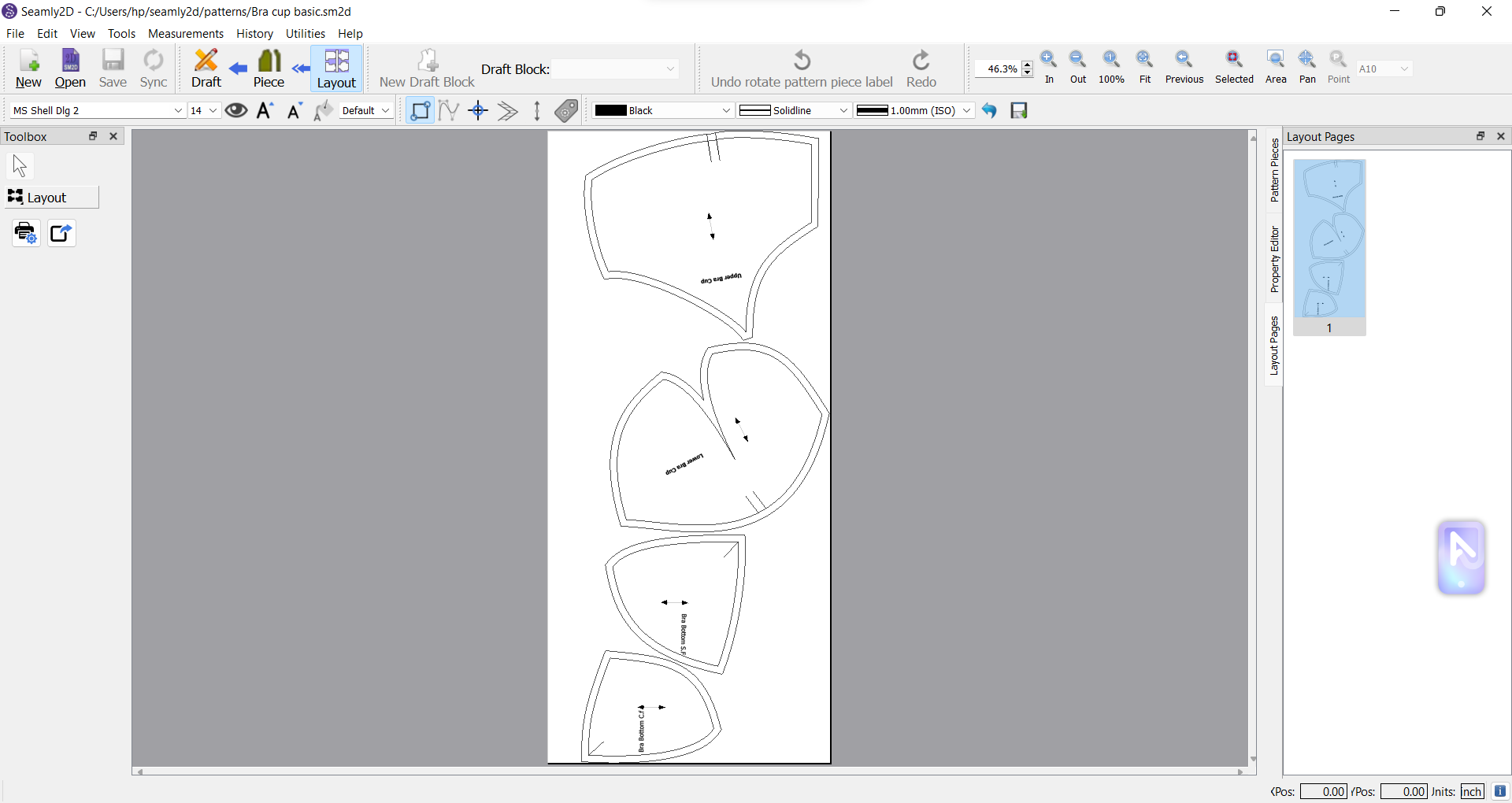Open the Black color selector

point(663,110)
